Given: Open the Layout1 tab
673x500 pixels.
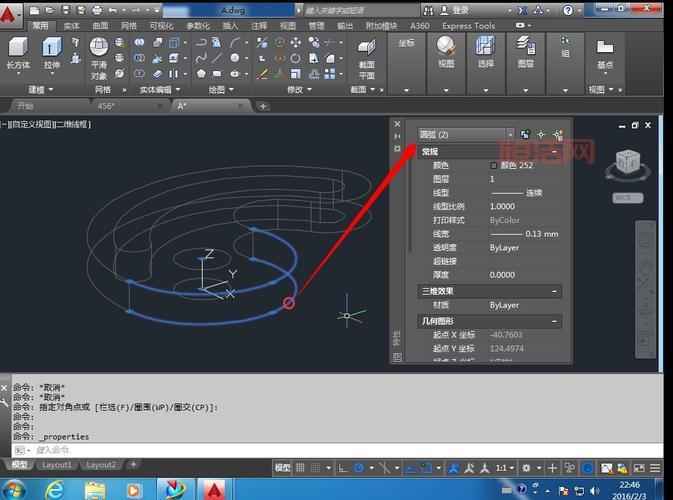Looking at the screenshot, I should [x=56, y=465].
